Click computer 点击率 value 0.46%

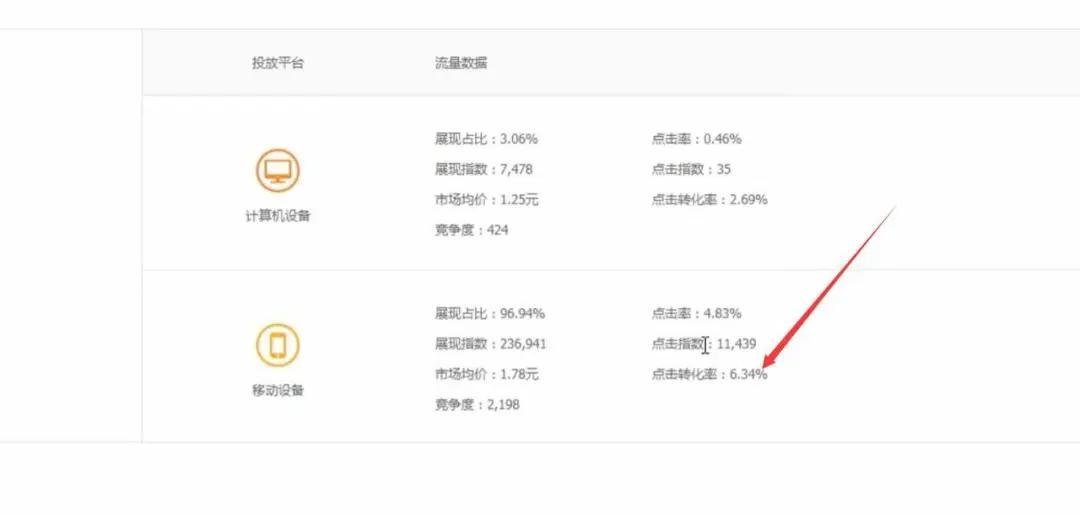click(722, 139)
